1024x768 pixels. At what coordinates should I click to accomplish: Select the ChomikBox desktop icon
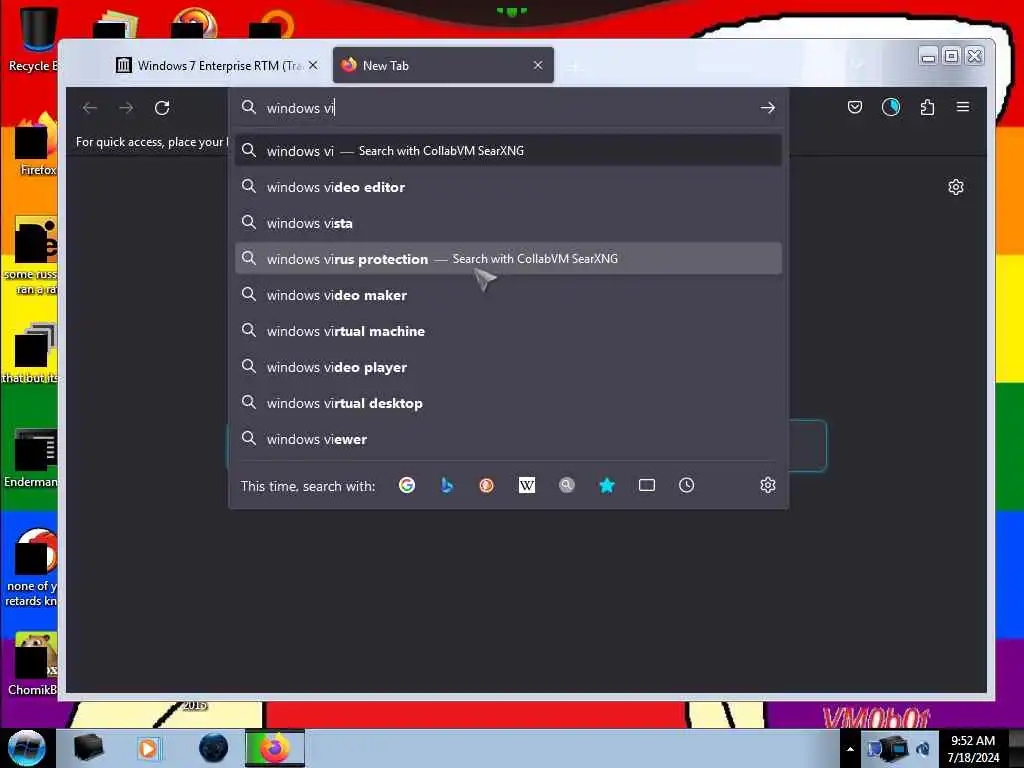click(x=34, y=663)
